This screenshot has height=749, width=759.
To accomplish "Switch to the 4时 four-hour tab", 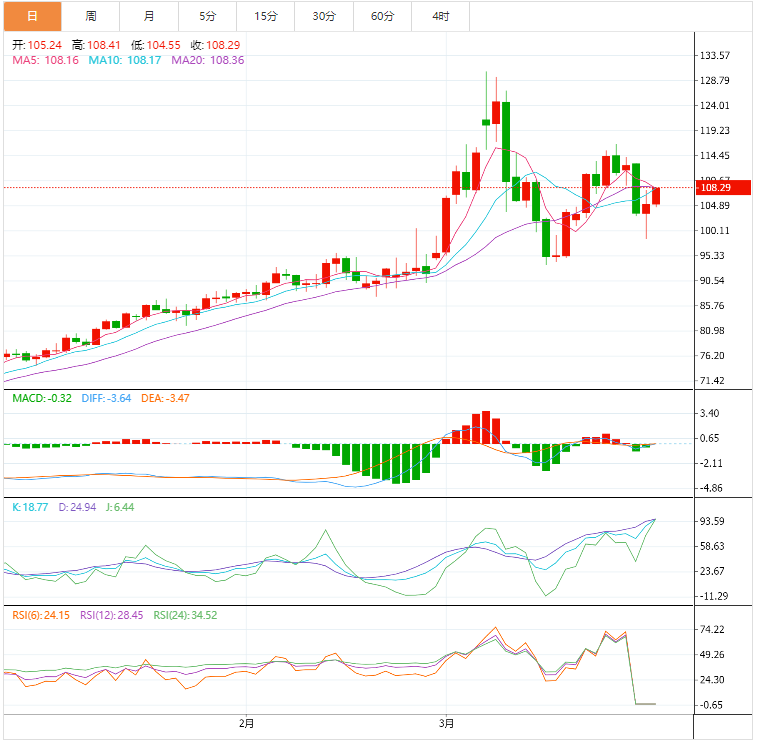I will 441,16.
